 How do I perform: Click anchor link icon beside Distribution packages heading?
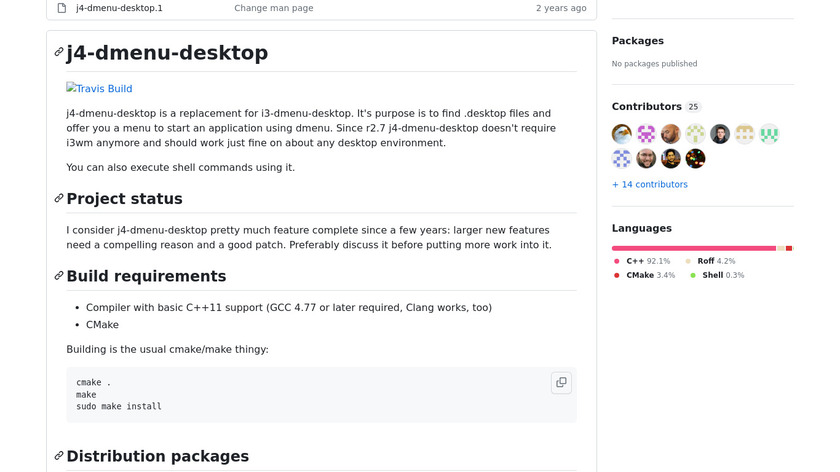tap(59, 456)
